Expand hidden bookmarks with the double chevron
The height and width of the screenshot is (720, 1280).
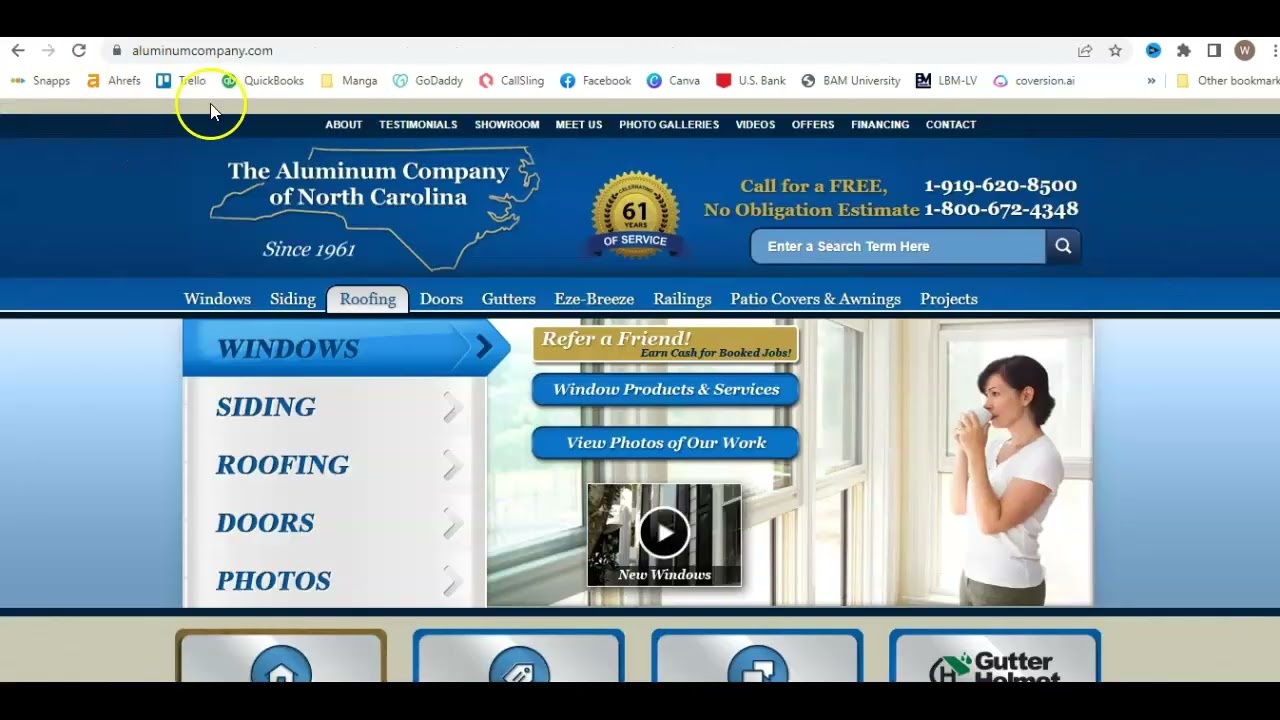point(1151,80)
